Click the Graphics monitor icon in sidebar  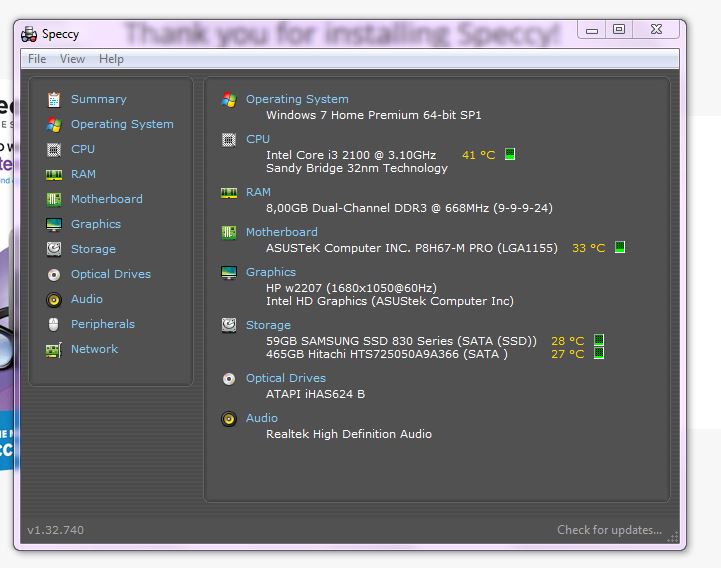[54, 224]
